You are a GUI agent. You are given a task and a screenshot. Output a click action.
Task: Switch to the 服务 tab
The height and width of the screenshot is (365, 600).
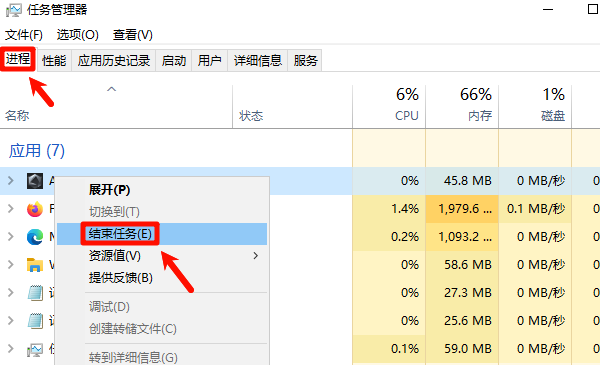(x=305, y=60)
